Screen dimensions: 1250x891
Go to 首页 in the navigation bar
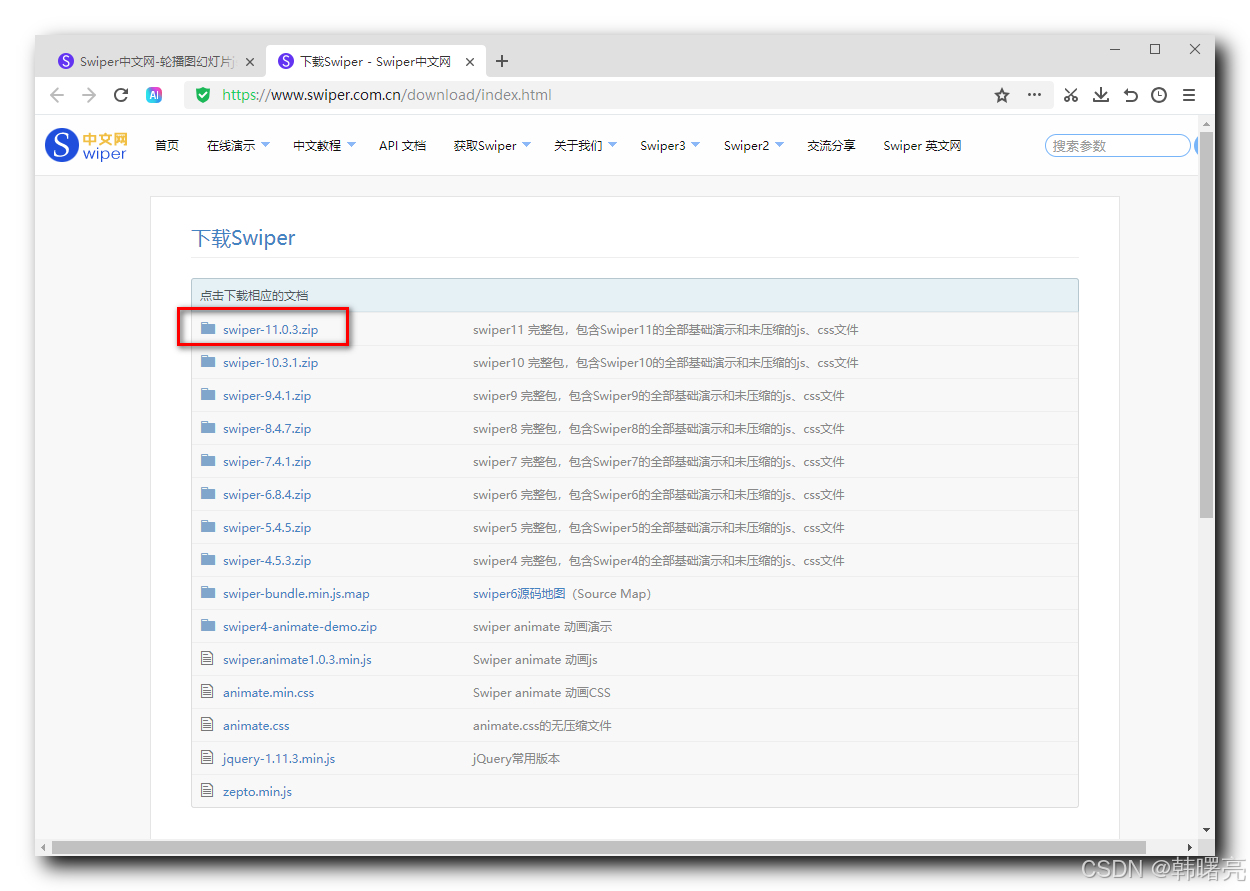coord(167,145)
